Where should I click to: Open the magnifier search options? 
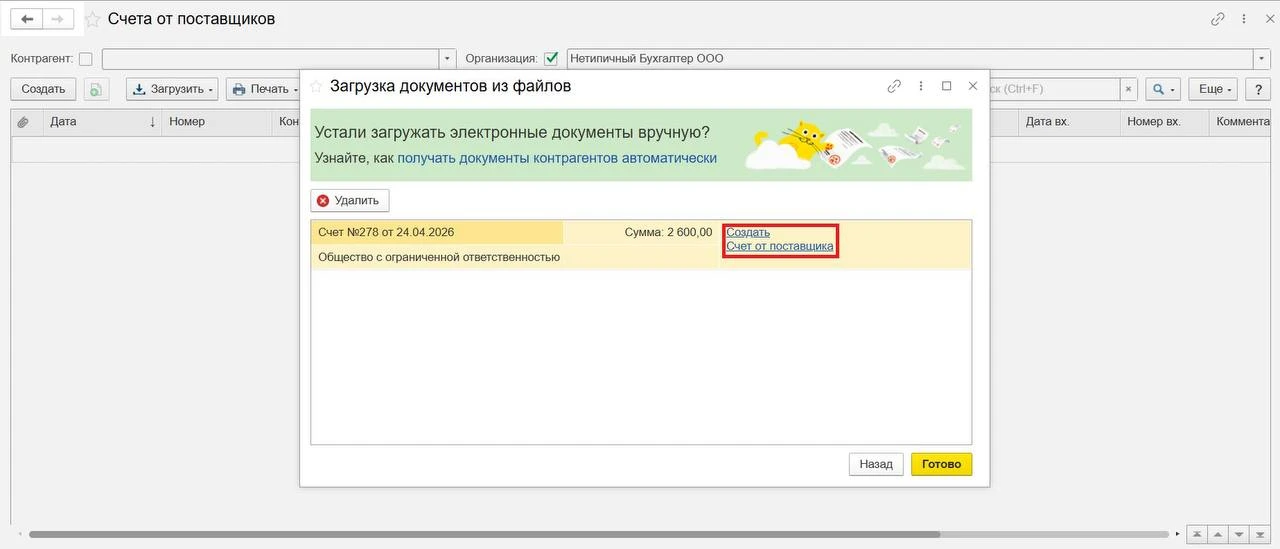click(x=1163, y=89)
